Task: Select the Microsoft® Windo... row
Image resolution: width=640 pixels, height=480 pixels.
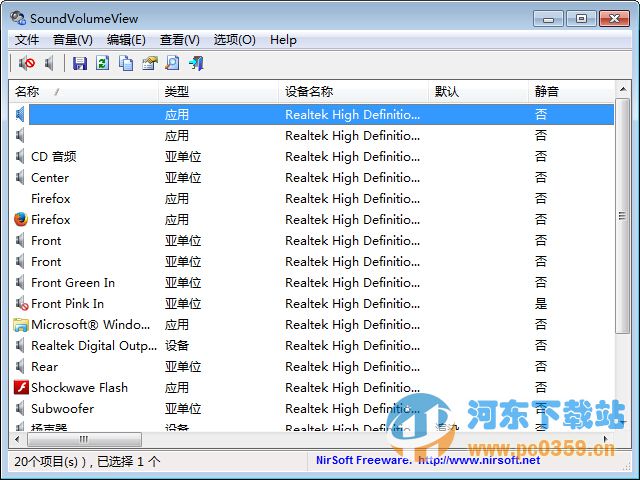Action: click(x=312, y=324)
